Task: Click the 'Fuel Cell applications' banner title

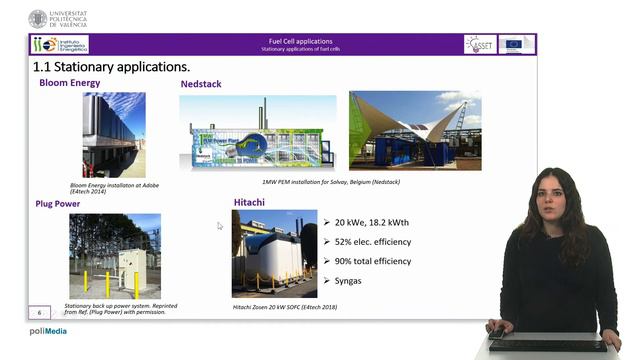Action: tap(300, 41)
